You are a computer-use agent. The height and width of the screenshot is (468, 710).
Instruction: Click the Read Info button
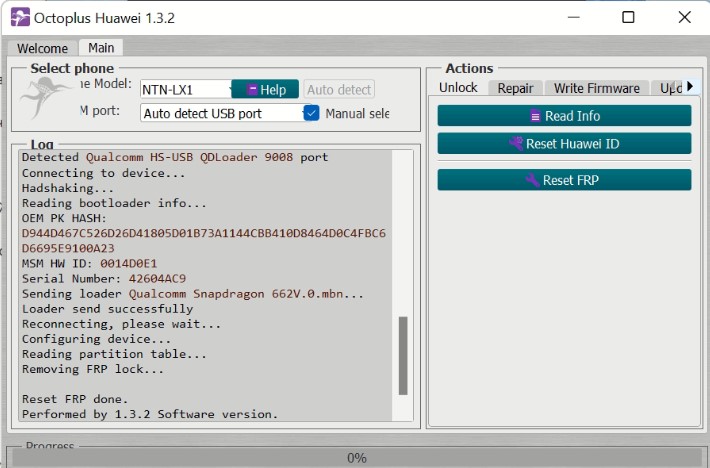point(564,116)
